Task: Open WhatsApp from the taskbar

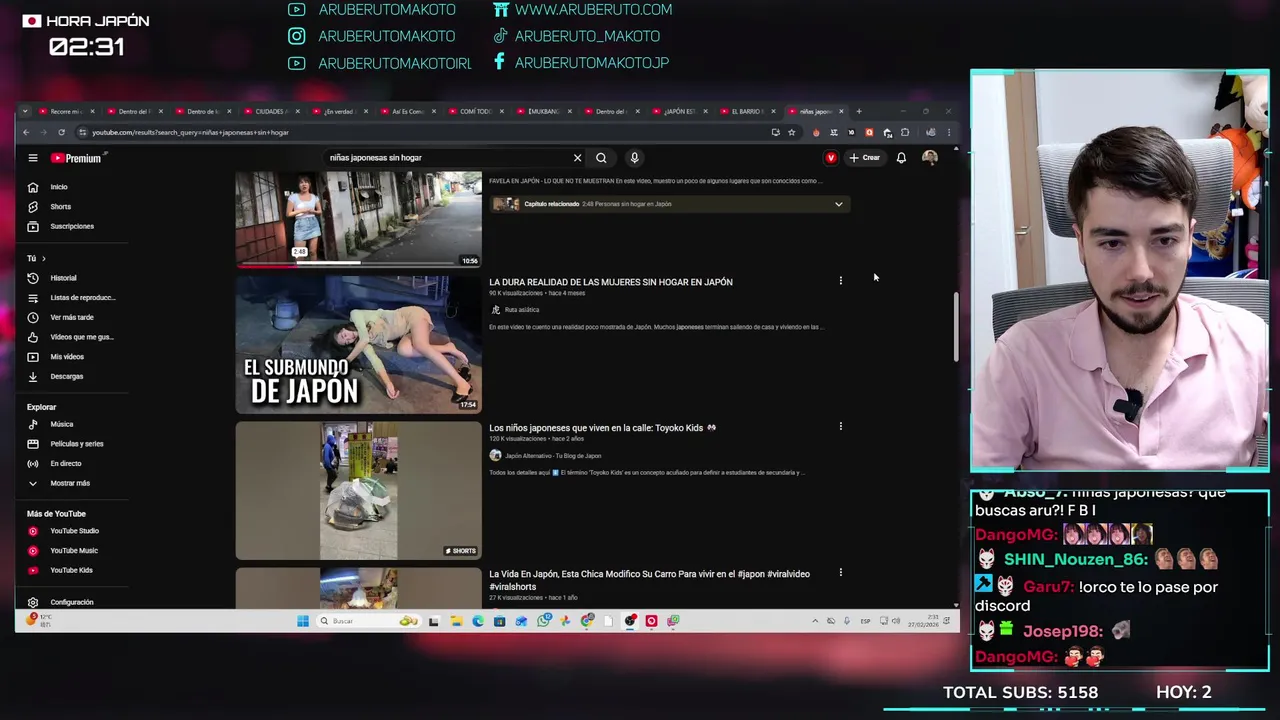Action: point(543,621)
